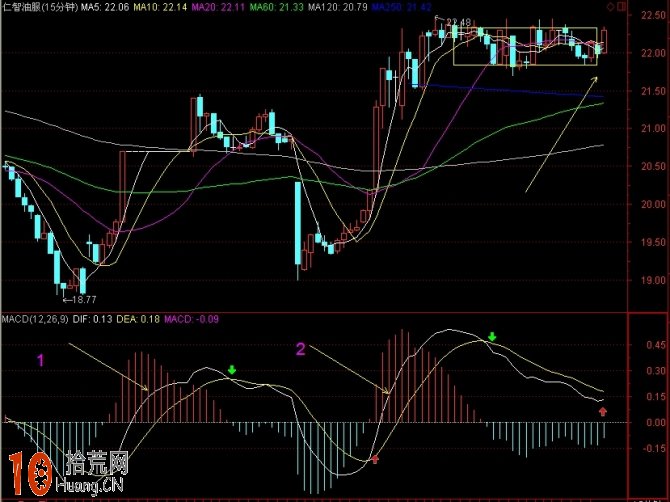
Task: Click the 22.48 high price marker
Action: click(x=458, y=22)
